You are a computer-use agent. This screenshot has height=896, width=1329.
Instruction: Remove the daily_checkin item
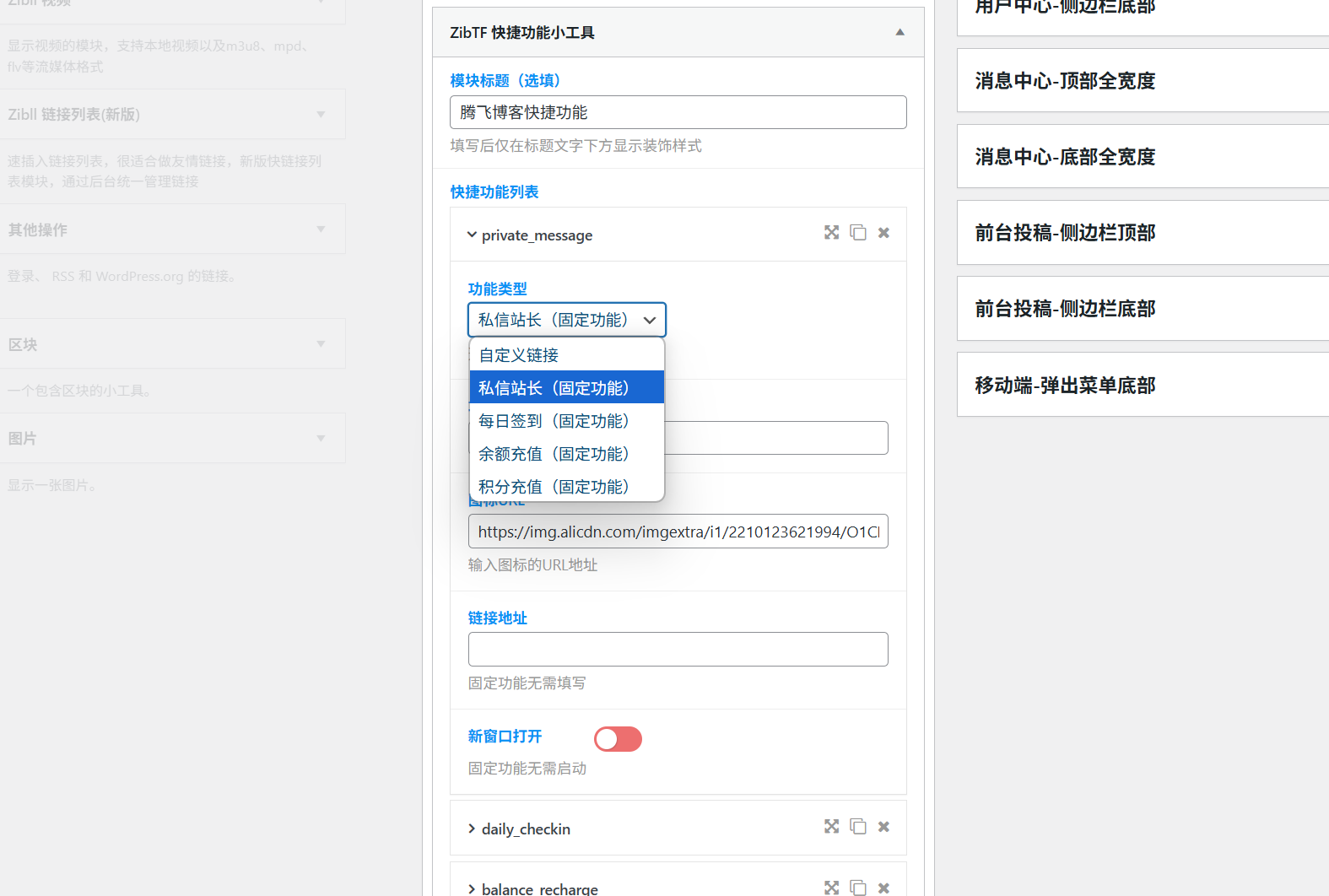883,827
